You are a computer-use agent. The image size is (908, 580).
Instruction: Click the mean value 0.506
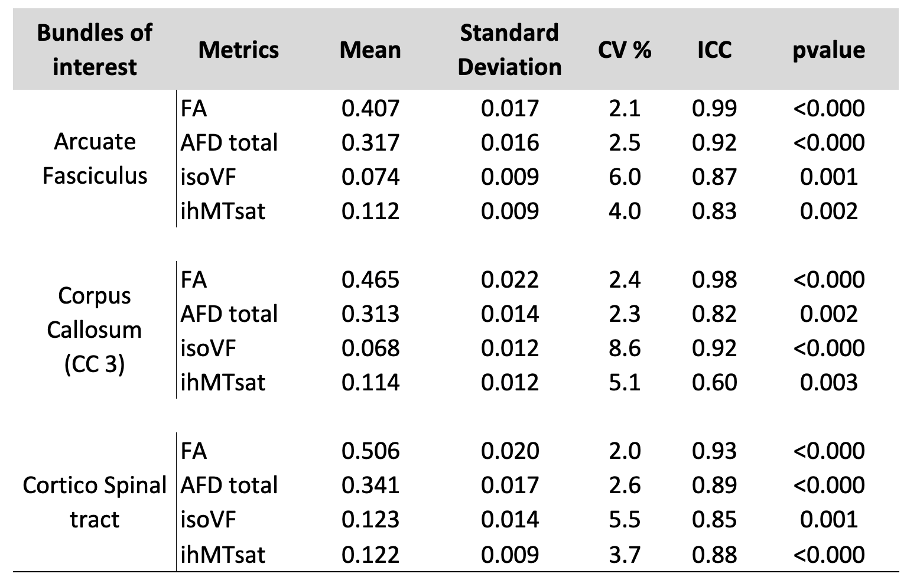tap(370, 452)
